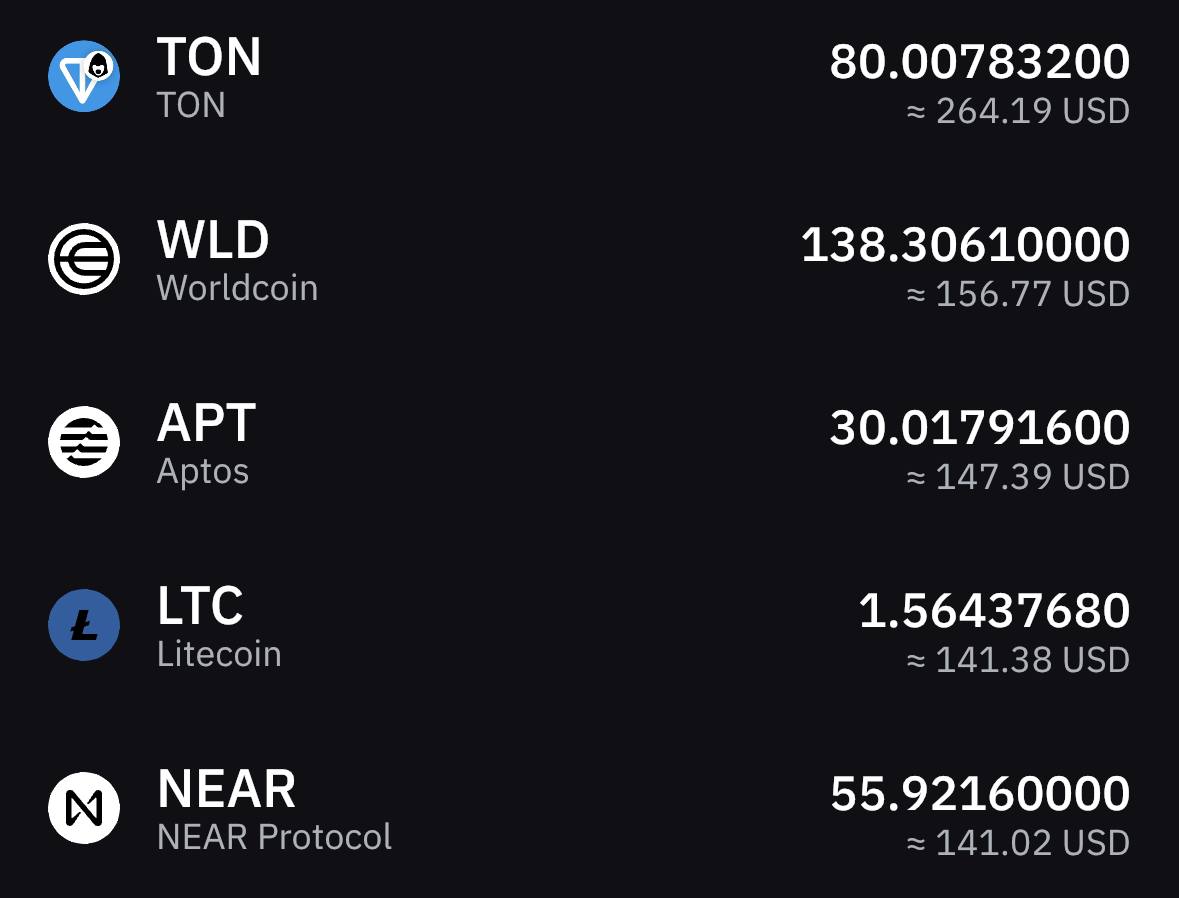Tap the blue TON coin icon
This screenshot has width=1179, height=898.
click(x=83, y=76)
